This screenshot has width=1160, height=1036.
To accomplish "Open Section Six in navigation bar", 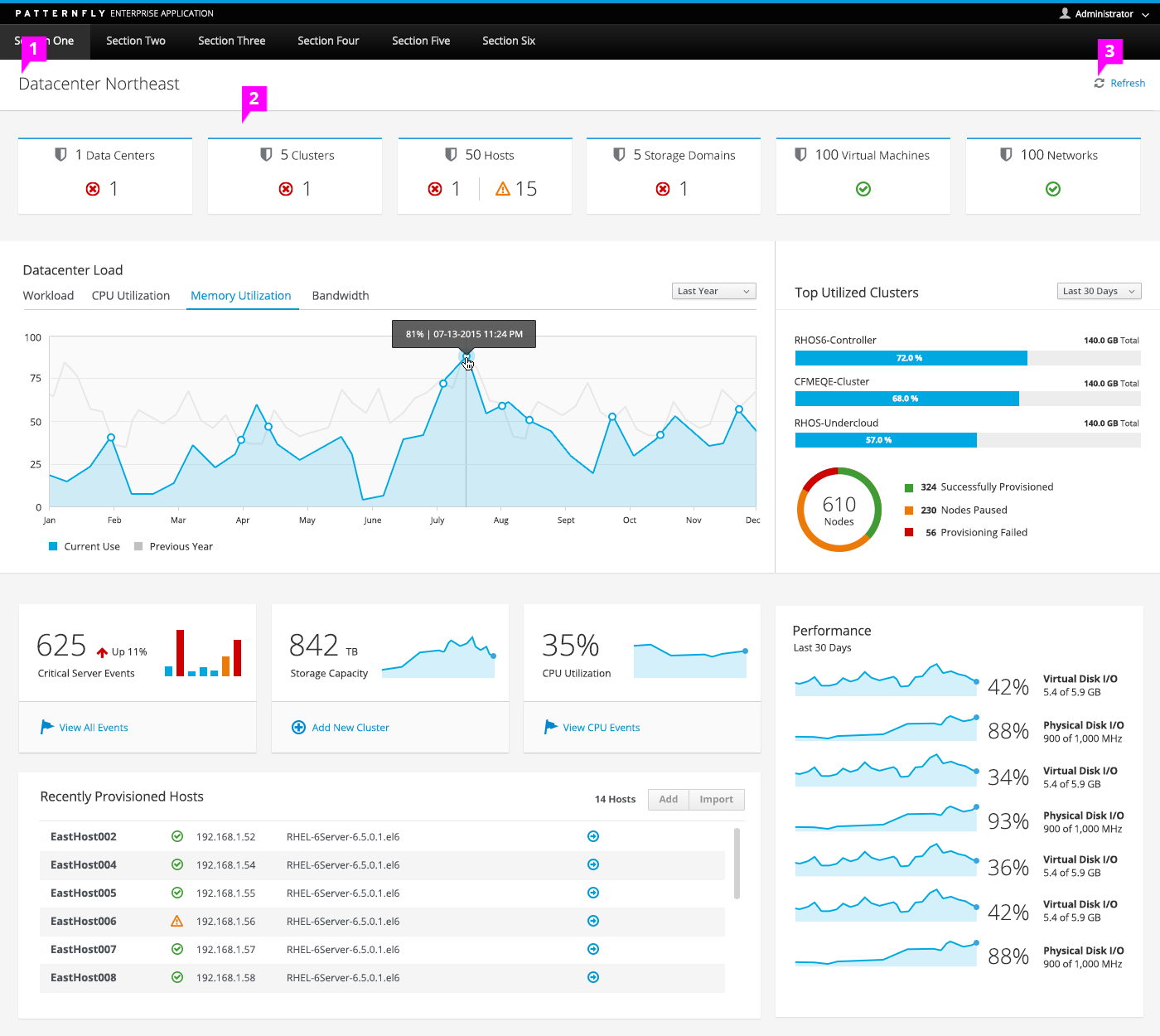I will pyautogui.click(x=509, y=41).
